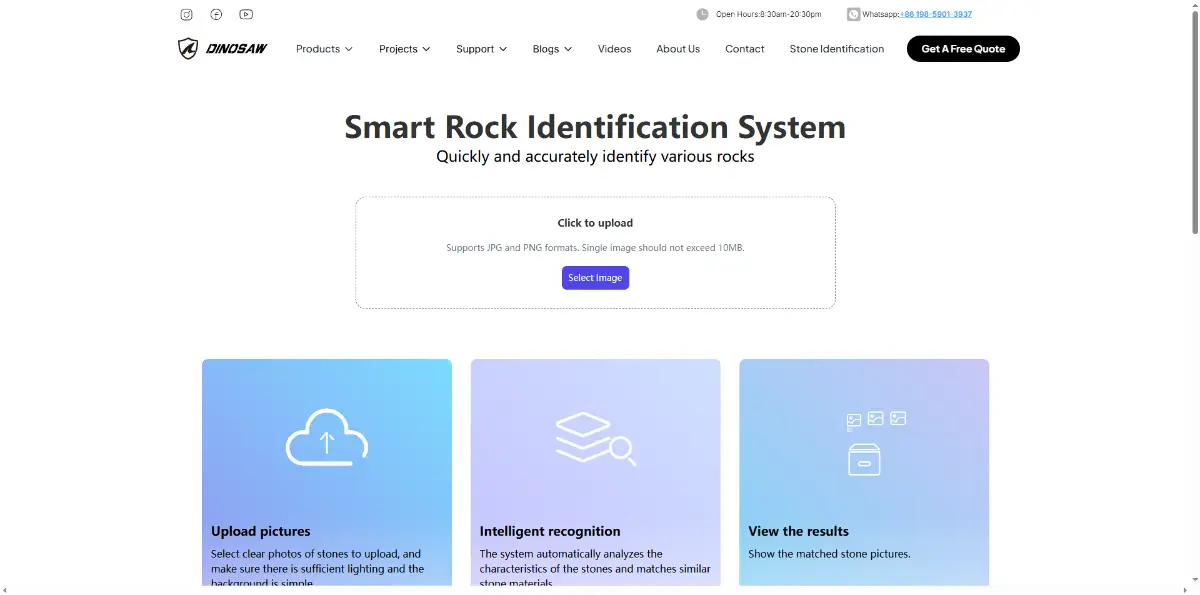Click the Dinosaw logo
This screenshot has height=595, width=1200.
pos(223,49)
